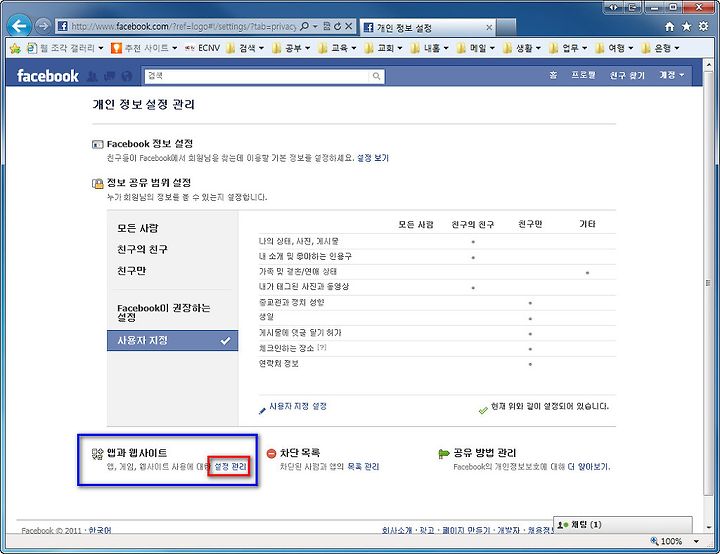Expand the 은행 favorites folder
Screen dimensions: 720x554
click(660, 48)
